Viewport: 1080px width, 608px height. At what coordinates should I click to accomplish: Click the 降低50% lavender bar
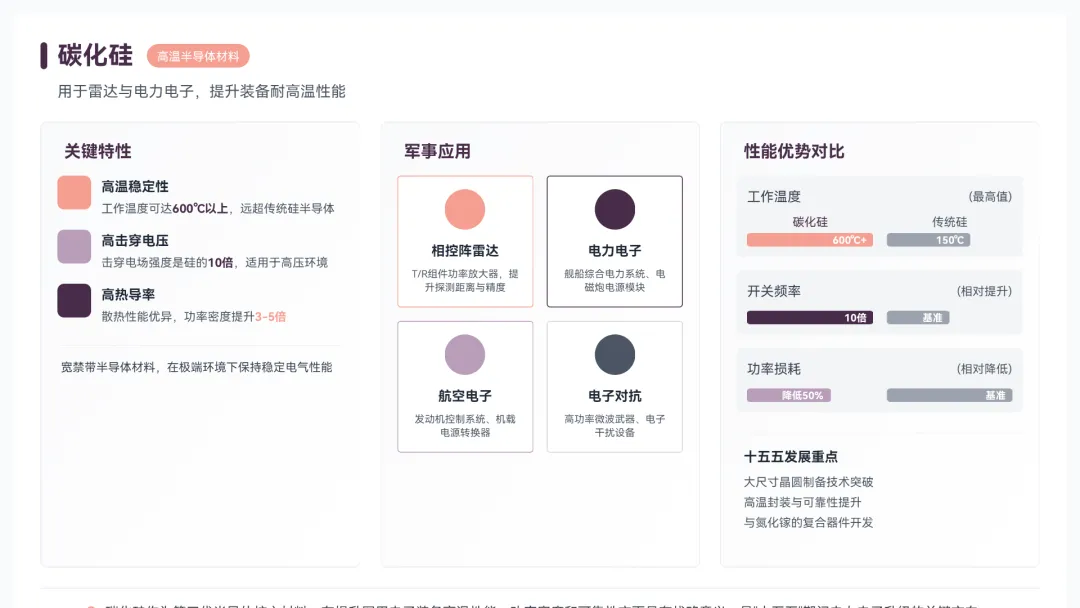[x=789, y=395]
